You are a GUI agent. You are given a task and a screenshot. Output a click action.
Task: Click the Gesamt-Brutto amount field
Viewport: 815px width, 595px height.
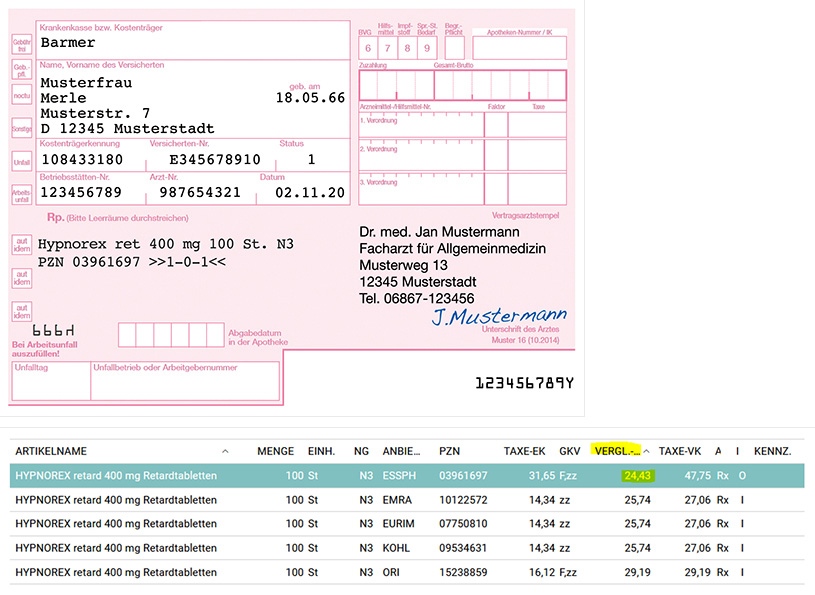click(500, 85)
